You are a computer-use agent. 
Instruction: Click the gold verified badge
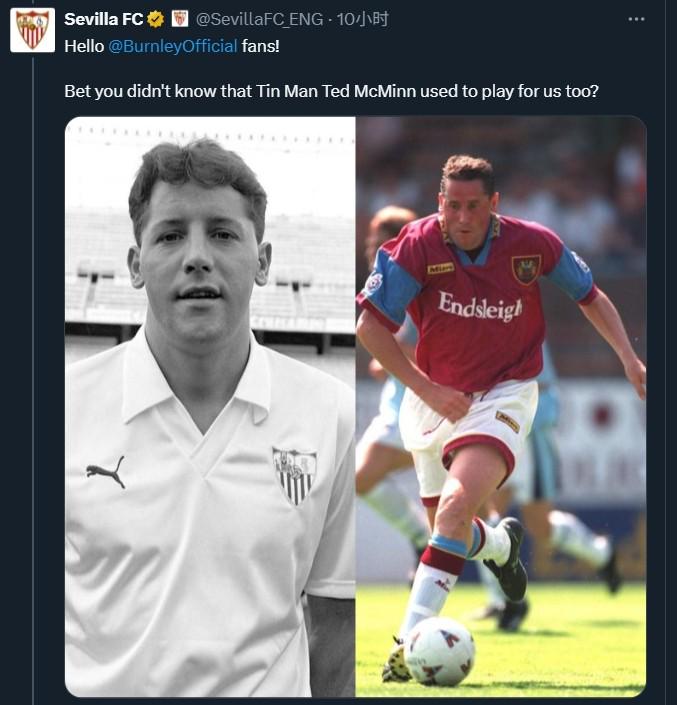[x=155, y=19]
